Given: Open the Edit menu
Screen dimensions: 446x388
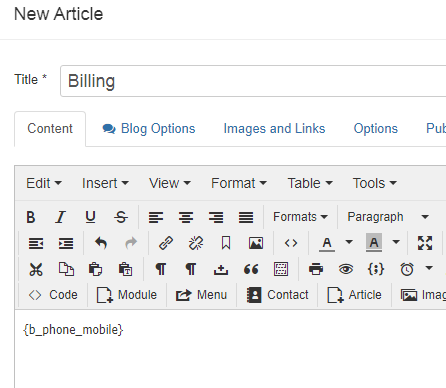Looking at the screenshot, I should (44, 183).
